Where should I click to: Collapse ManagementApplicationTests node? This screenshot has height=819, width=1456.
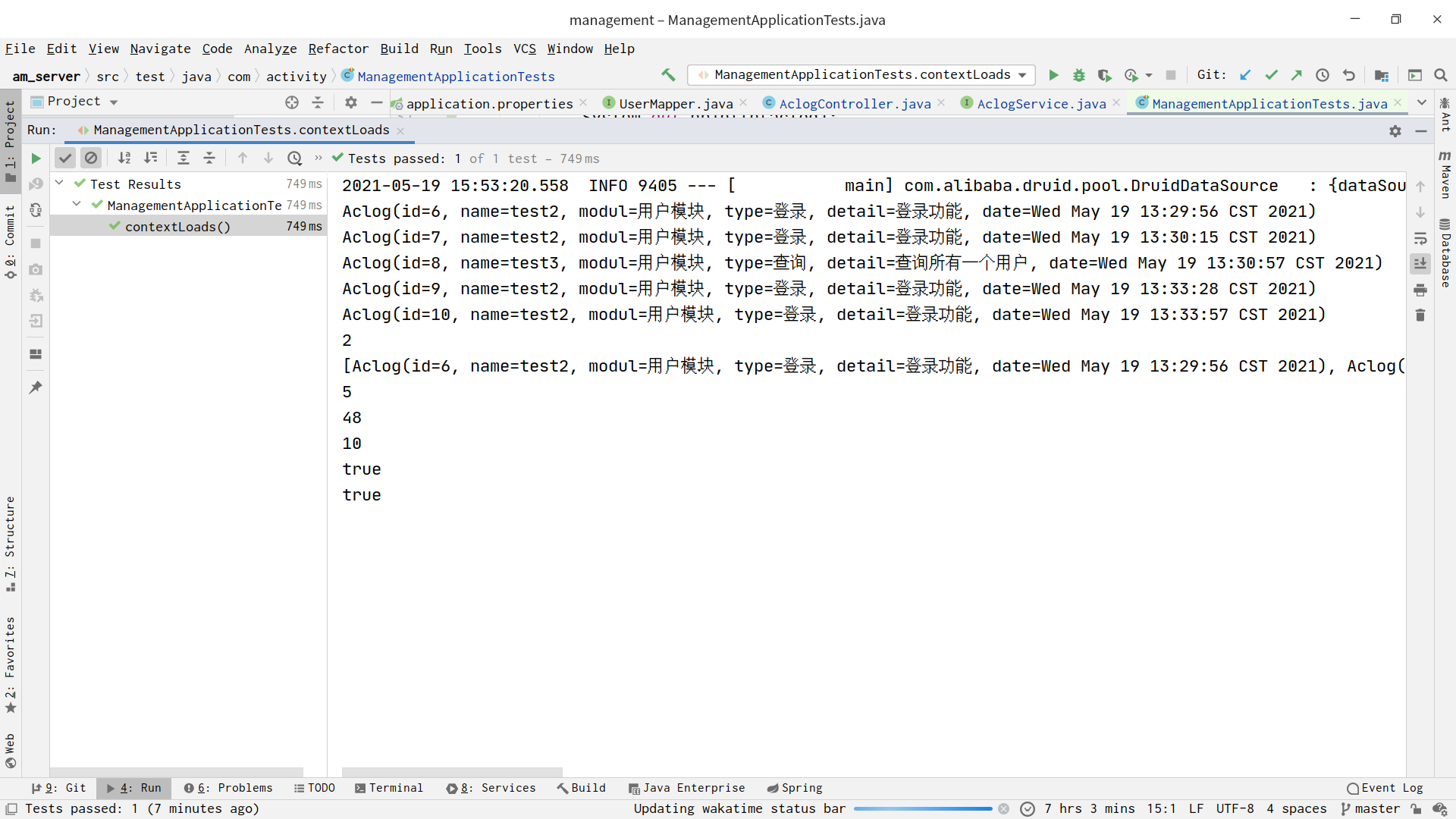click(x=77, y=204)
